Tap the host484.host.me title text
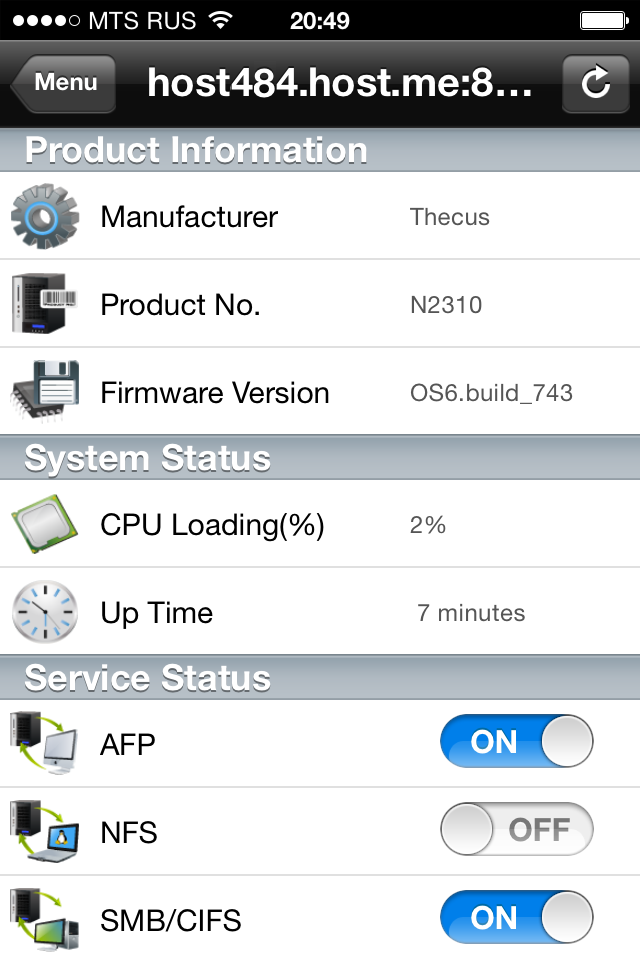The image size is (640, 960). click(x=340, y=83)
